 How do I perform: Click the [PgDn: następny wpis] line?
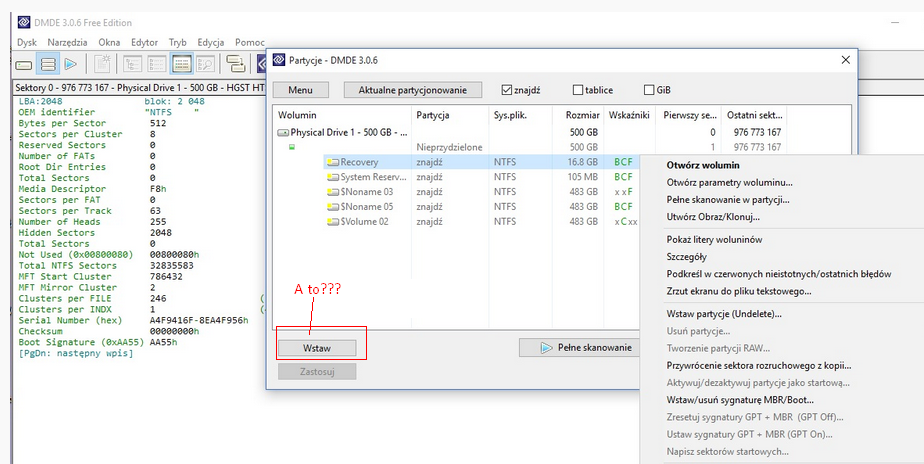[76, 353]
